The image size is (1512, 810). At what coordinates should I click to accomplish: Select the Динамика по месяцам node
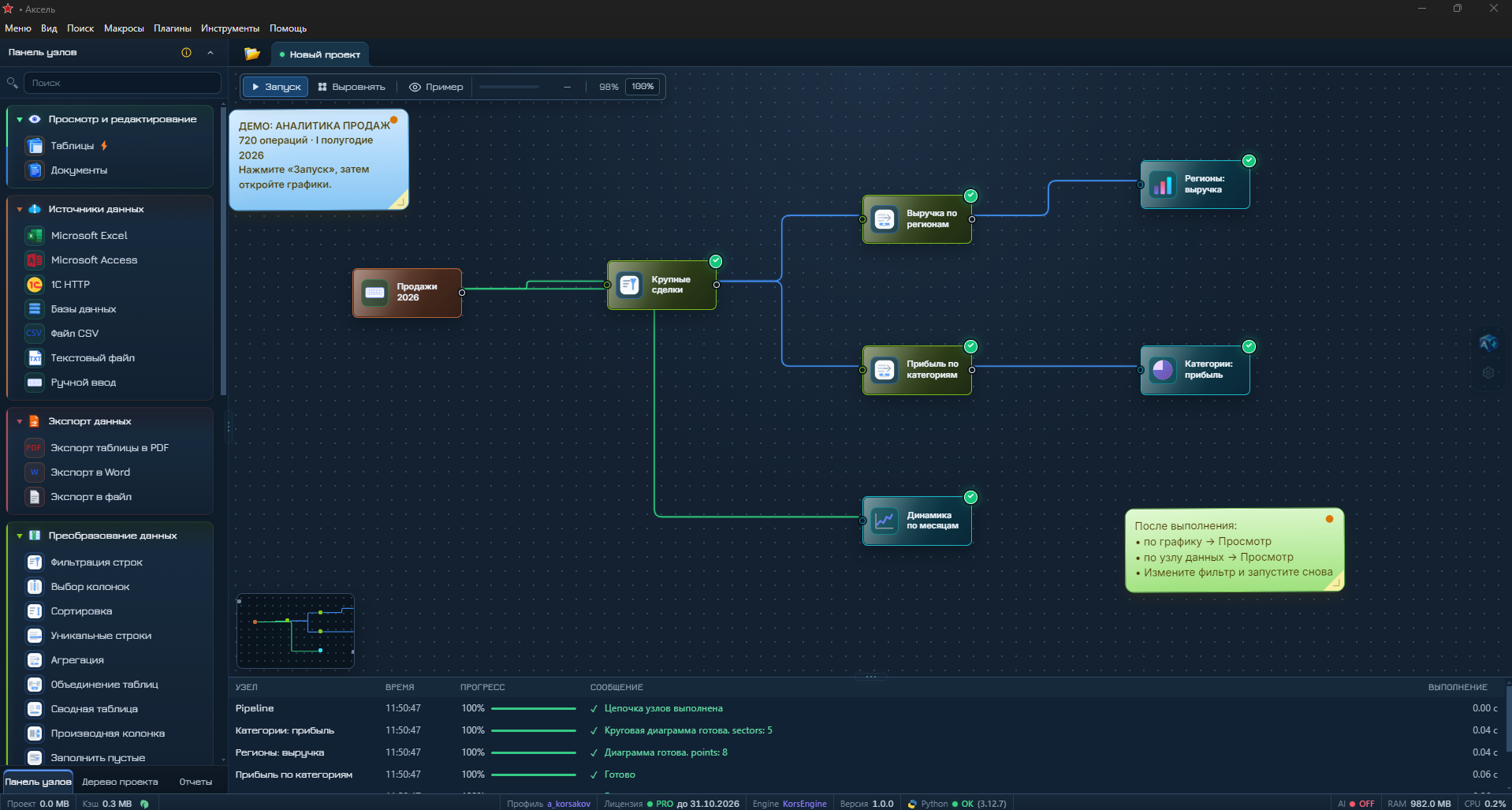coord(917,521)
